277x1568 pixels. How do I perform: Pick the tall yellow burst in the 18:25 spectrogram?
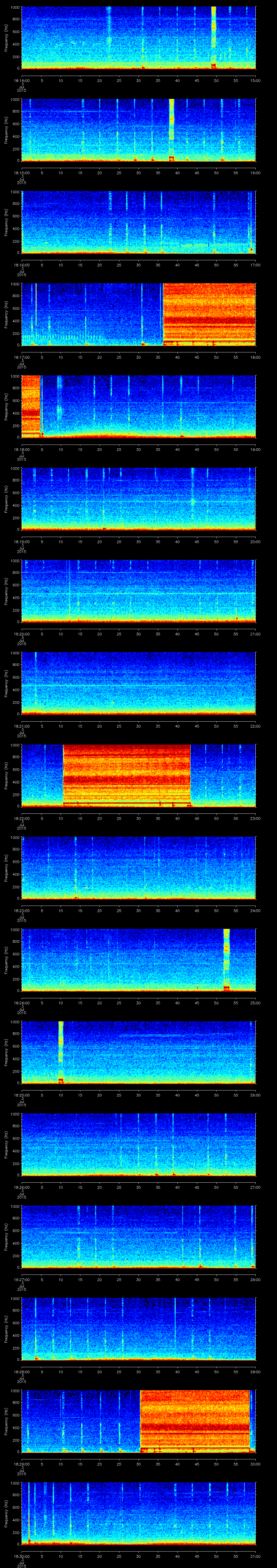click(61, 1052)
